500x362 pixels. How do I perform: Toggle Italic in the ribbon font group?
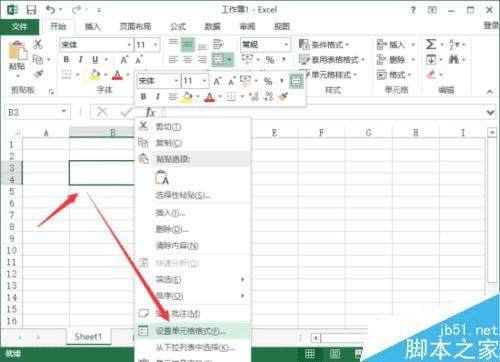click(x=80, y=59)
